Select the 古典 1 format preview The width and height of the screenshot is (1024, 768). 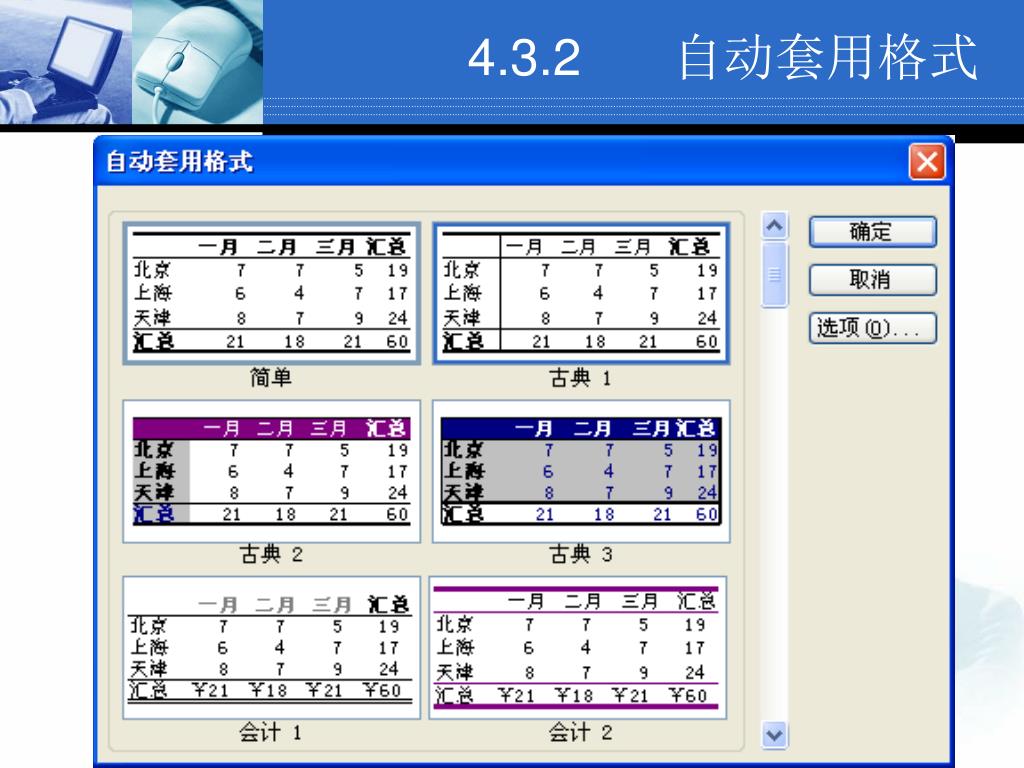coord(581,293)
